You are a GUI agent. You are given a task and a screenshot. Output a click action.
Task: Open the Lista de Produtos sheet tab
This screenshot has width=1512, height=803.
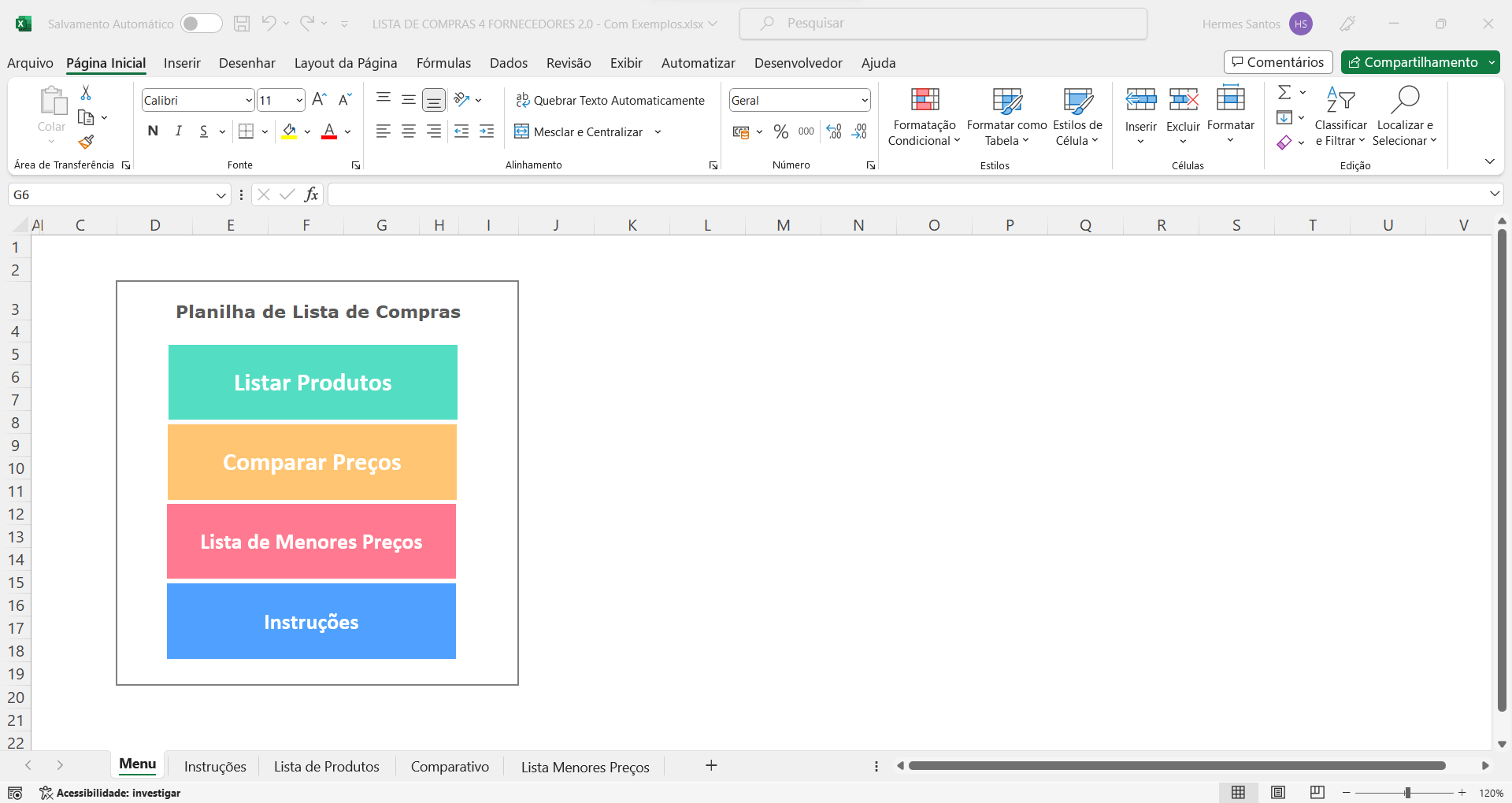click(x=327, y=766)
